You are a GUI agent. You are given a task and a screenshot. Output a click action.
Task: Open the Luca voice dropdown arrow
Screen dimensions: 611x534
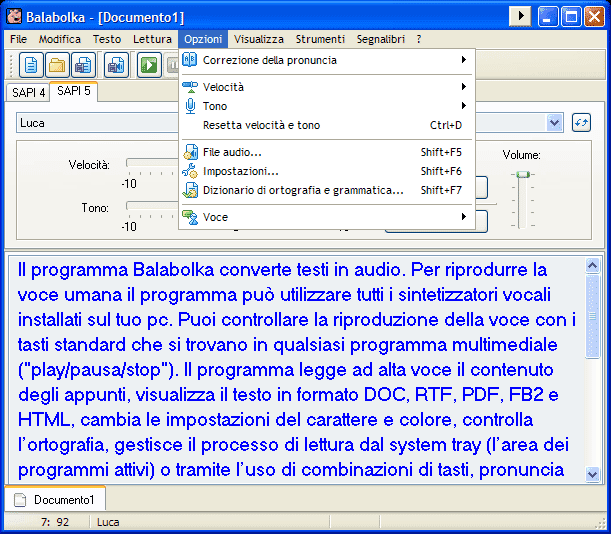[554, 123]
